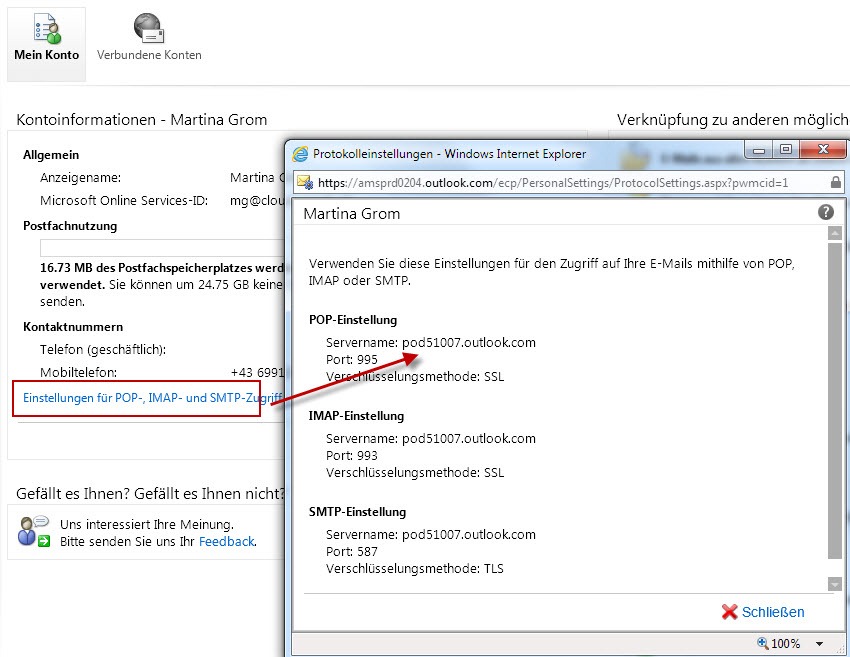The height and width of the screenshot is (657, 850).
Task: Maximize the Protokolleinstellungen window
Action: click(785, 150)
